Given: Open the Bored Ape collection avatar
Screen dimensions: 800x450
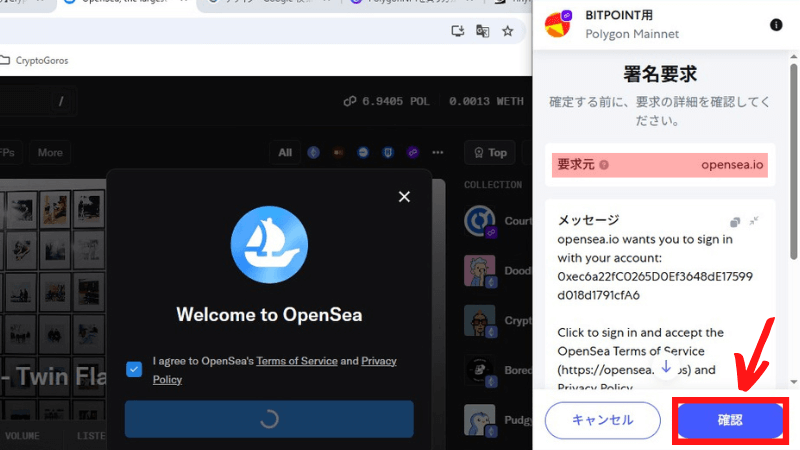Looking at the screenshot, I should 480,370.
